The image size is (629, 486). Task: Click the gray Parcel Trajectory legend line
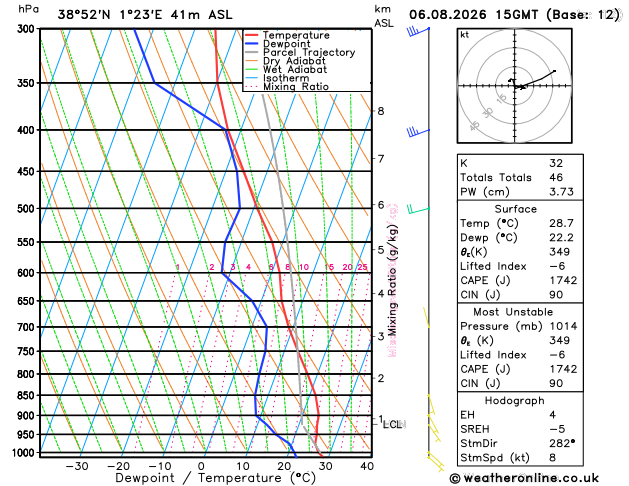(x=252, y=53)
